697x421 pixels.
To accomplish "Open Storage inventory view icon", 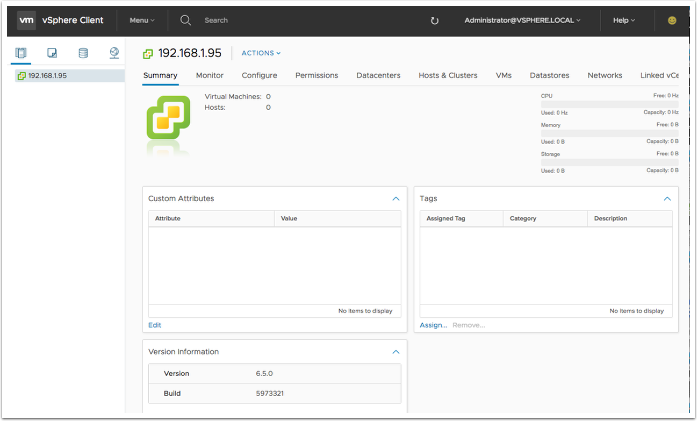I will point(83,52).
